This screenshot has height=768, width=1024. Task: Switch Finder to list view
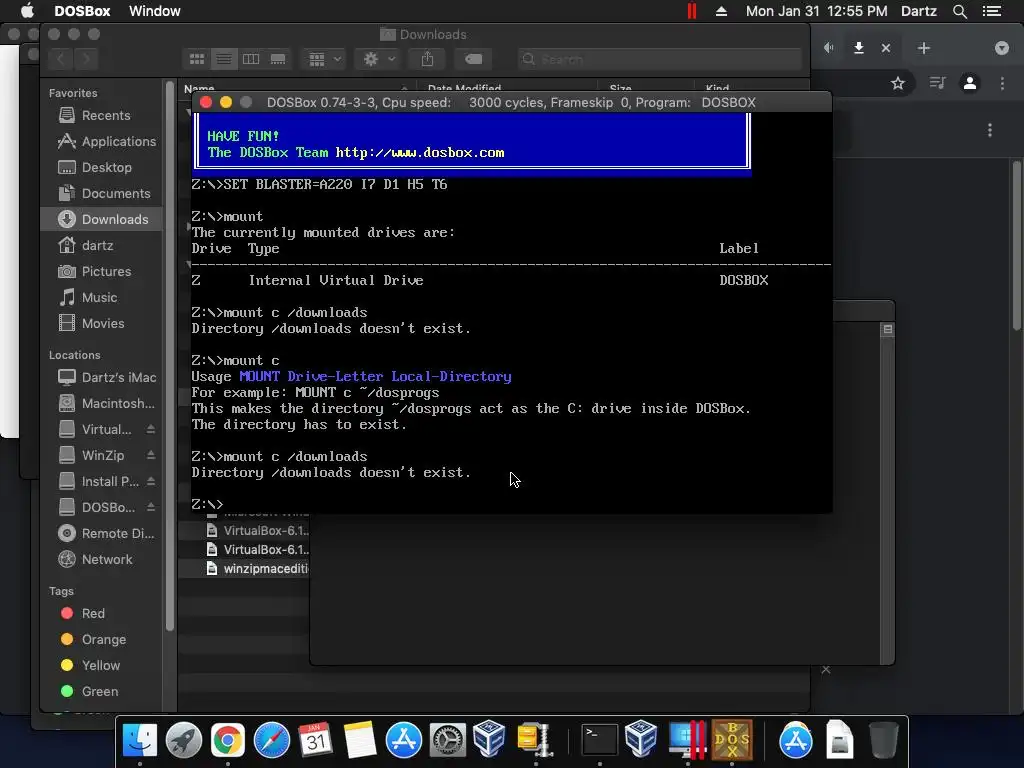point(224,59)
